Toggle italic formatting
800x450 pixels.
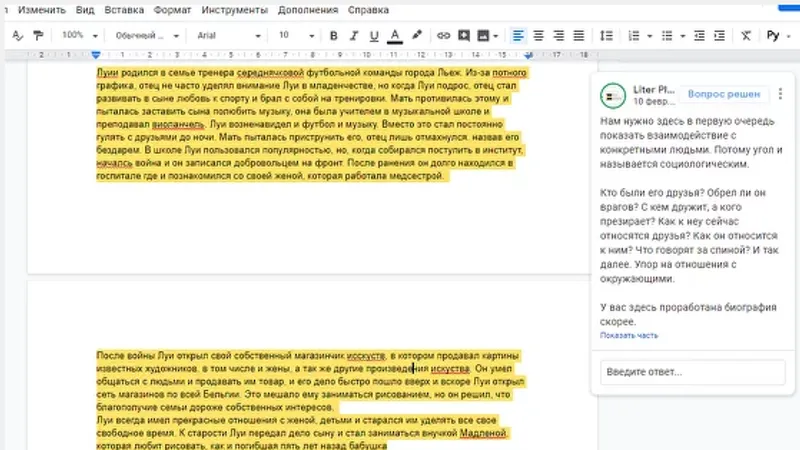tap(354, 36)
